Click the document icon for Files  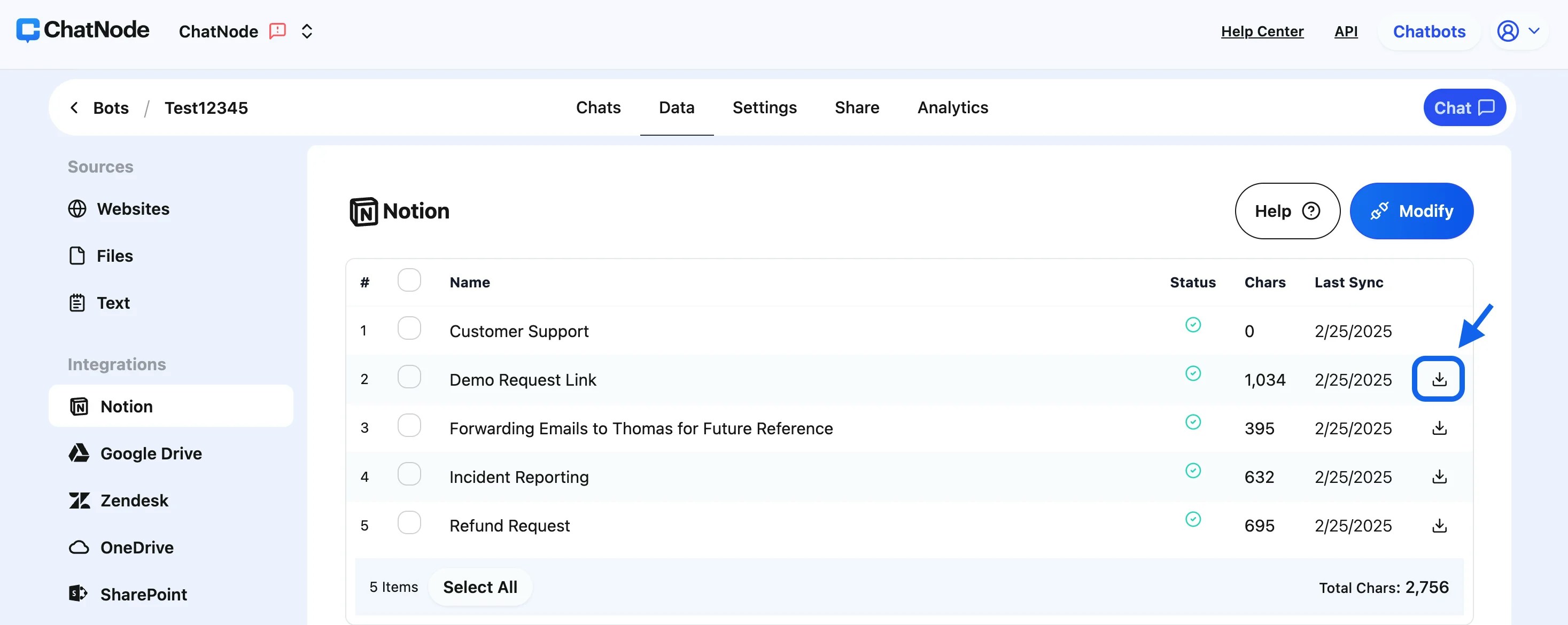coord(77,255)
